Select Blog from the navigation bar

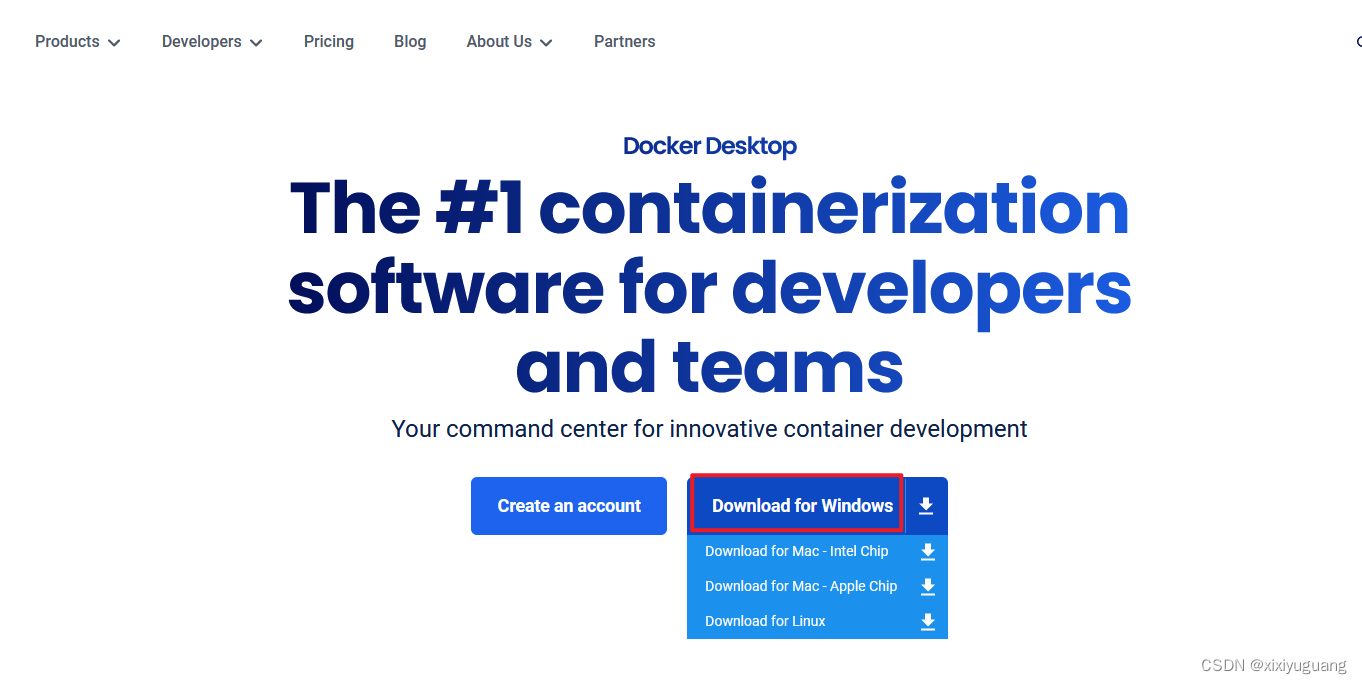point(410,41)
